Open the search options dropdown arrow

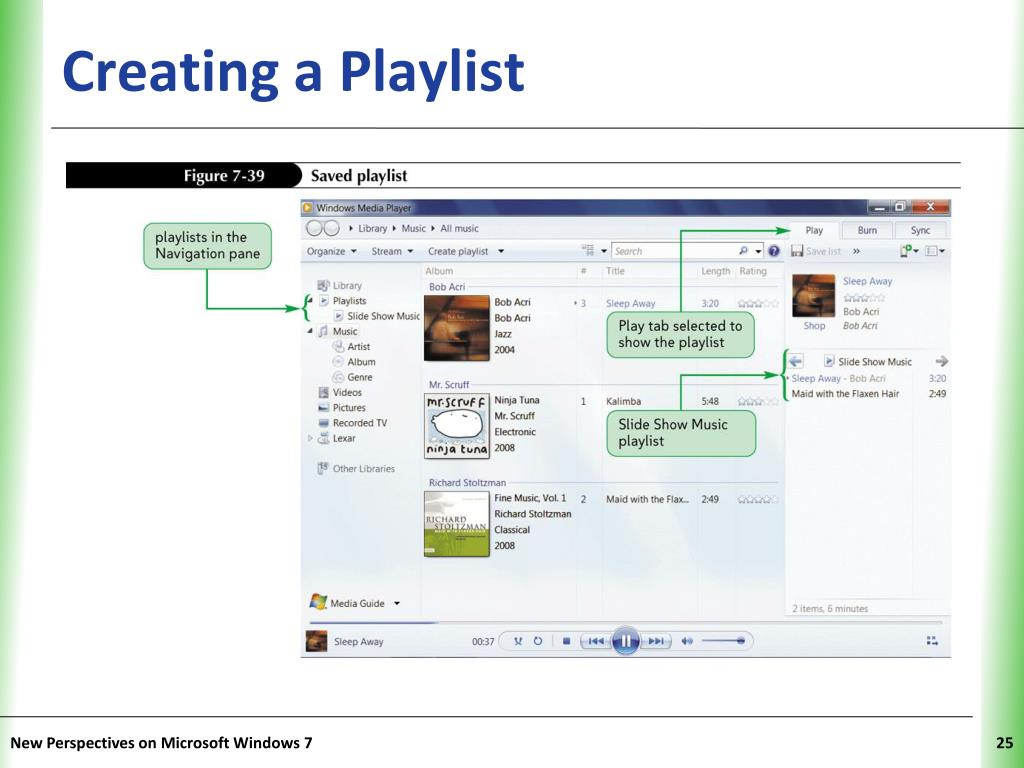758,251
